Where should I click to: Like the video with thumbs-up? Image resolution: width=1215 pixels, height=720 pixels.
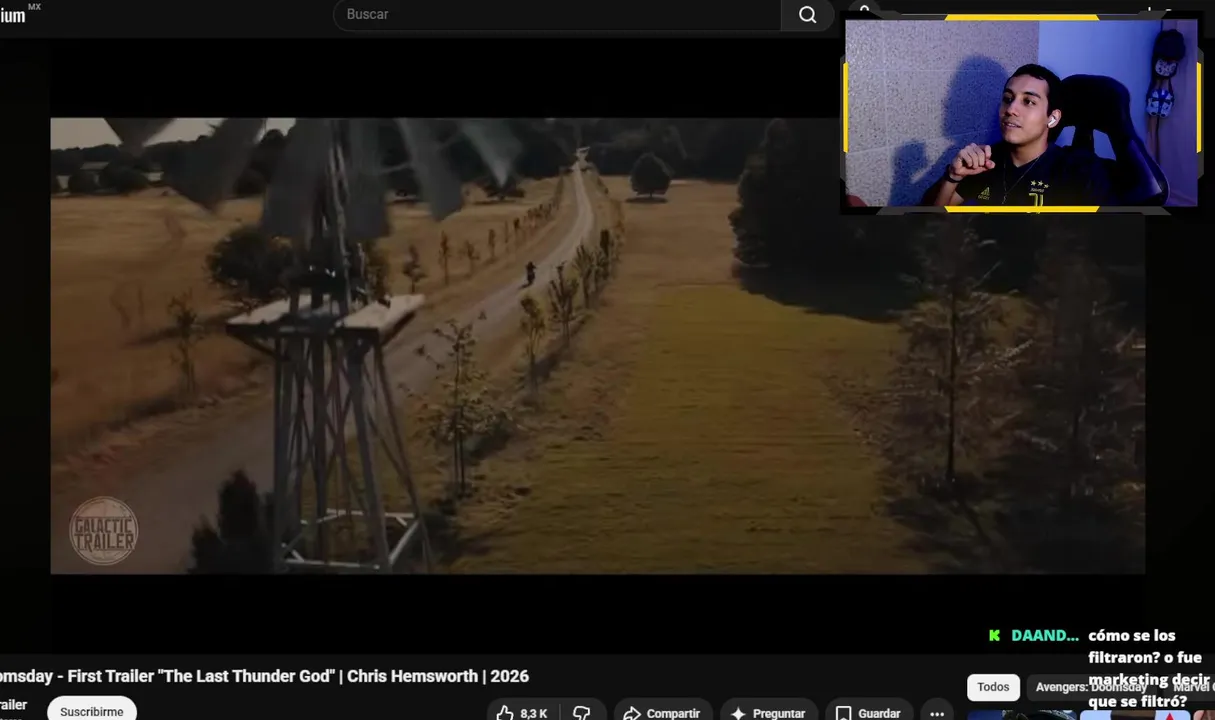(522, 712)
